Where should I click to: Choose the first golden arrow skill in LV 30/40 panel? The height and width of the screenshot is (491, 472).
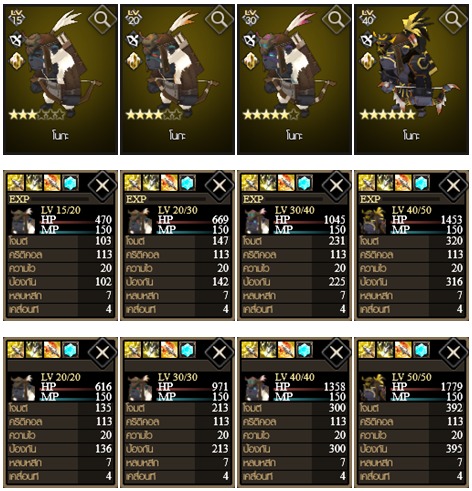[250, 183]
